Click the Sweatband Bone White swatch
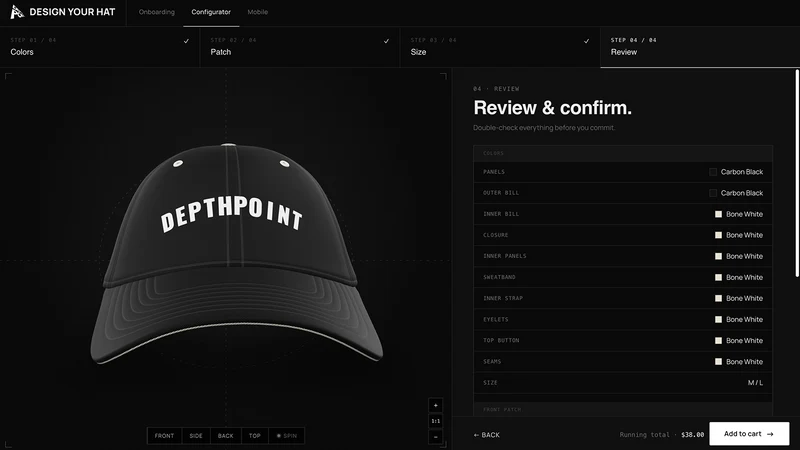 [x=718, y=278]
